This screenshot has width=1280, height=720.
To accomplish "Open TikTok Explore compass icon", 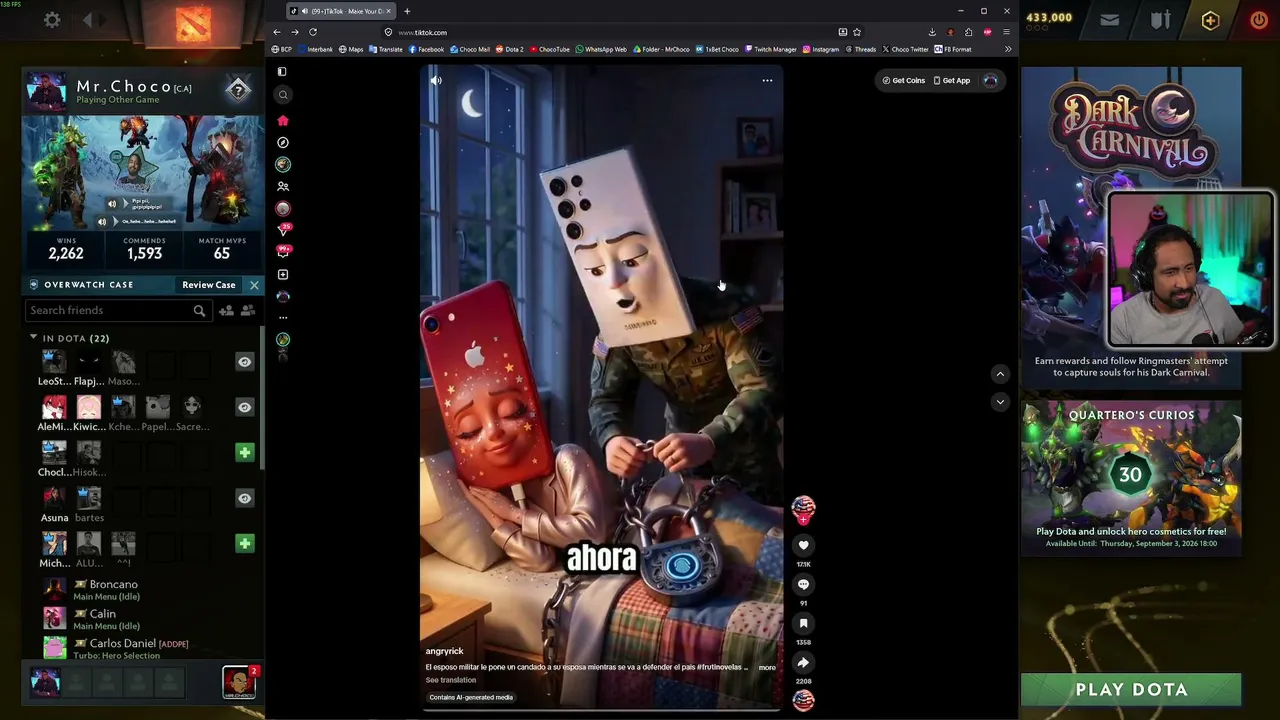I will [x=283, y=143].
